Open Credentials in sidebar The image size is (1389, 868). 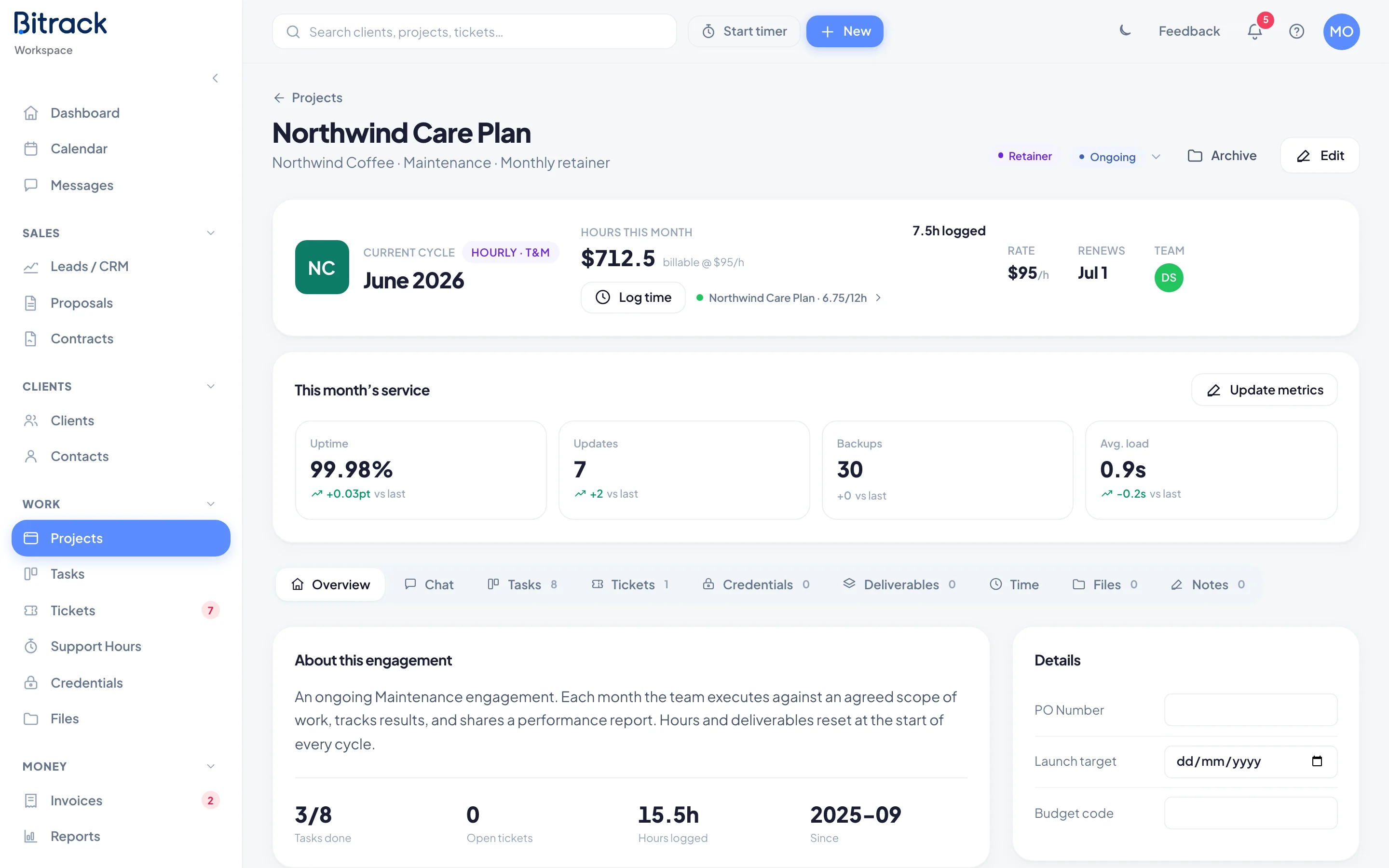coord(121,682)
